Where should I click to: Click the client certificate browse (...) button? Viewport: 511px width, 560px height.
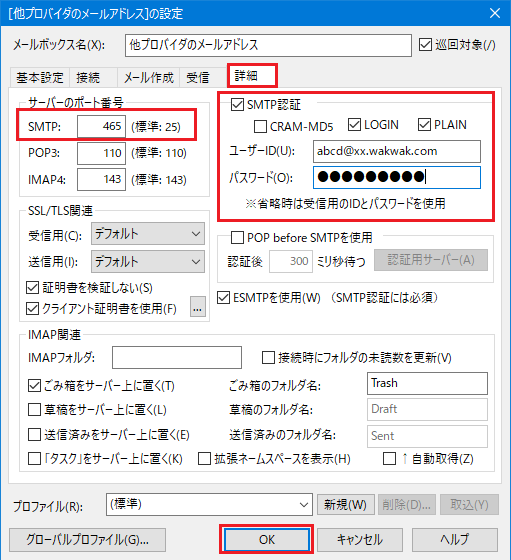click(x=197, y=306)
